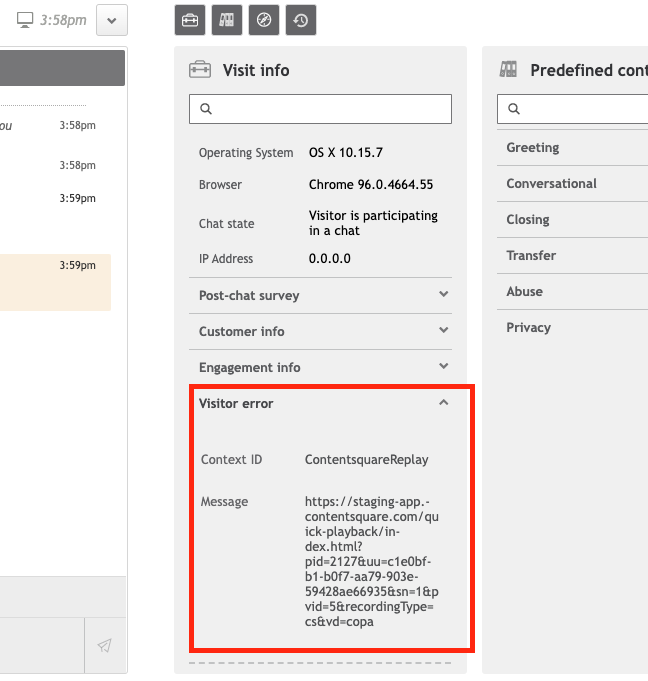Open the Predefined content books toolbar icon
The height and width of the screenshot is (681, 648).
[x=227, y=20]
